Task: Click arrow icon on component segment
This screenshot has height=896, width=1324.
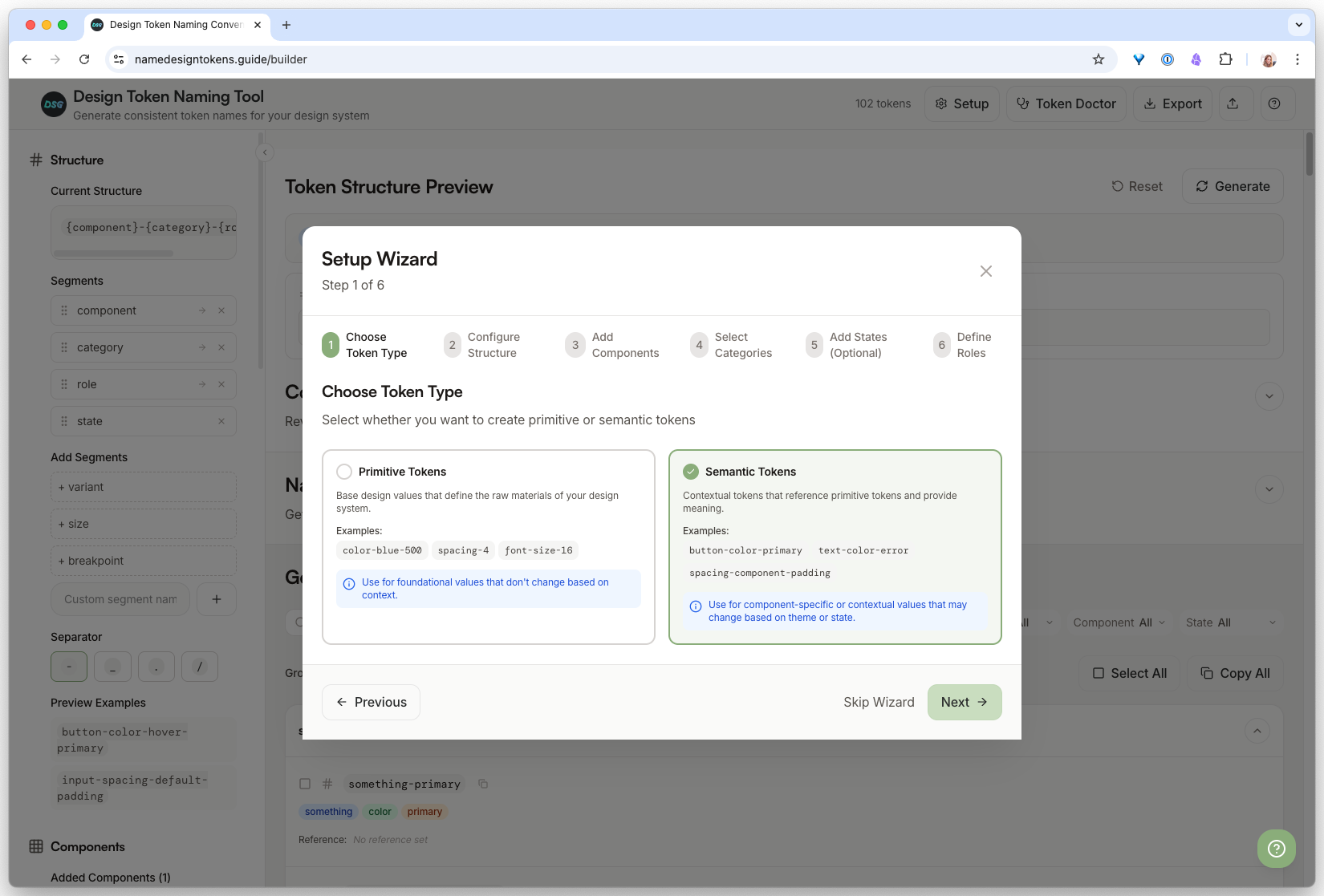Action: [202, 310]
